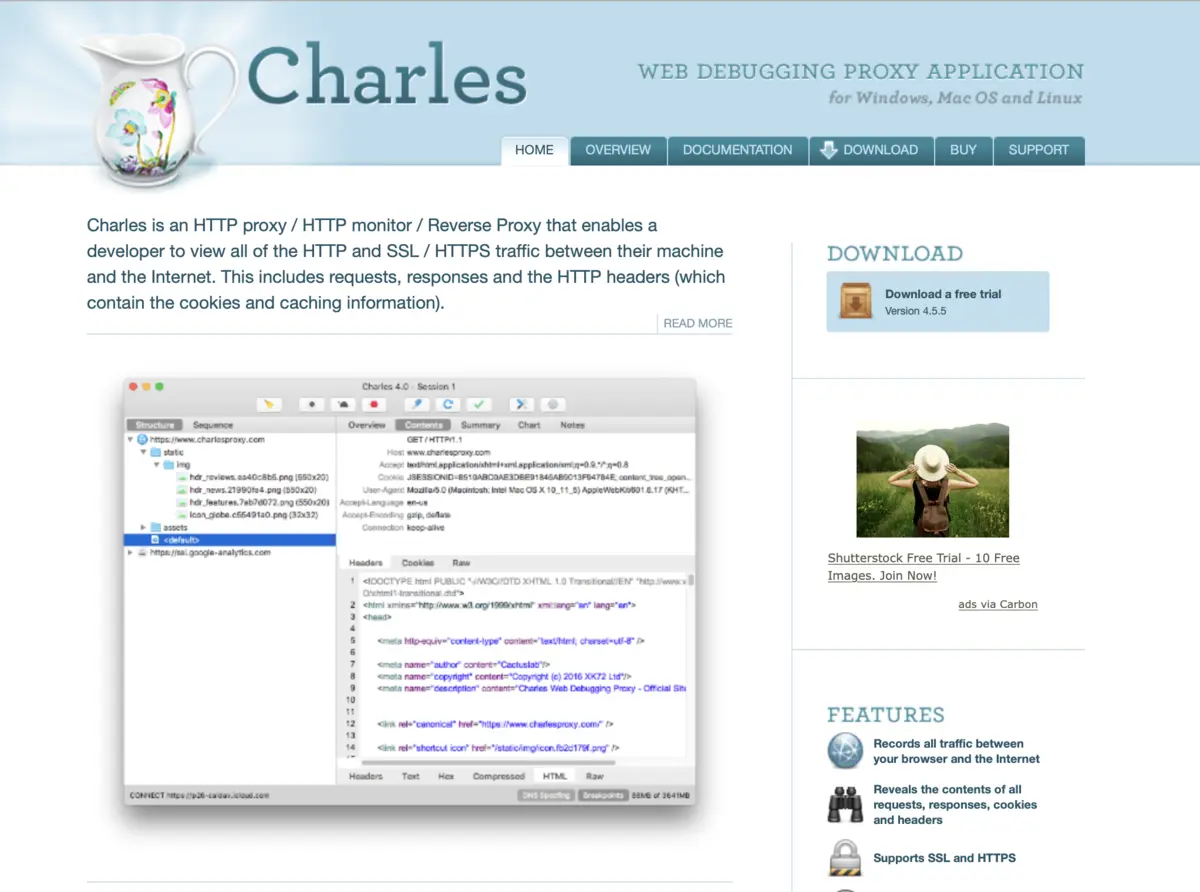Click the Charles pitcher logo image
1200x892 pixels.
point(160,110)
